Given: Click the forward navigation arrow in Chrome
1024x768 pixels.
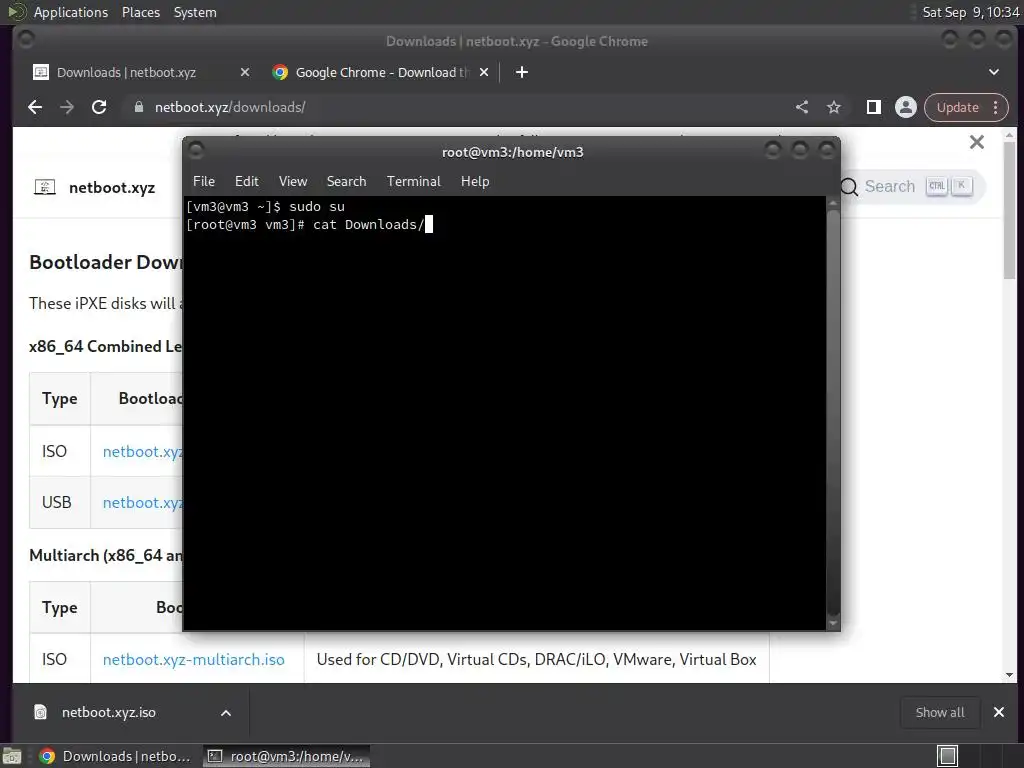Looking at the screenshot, I should (x=67, y=107).
